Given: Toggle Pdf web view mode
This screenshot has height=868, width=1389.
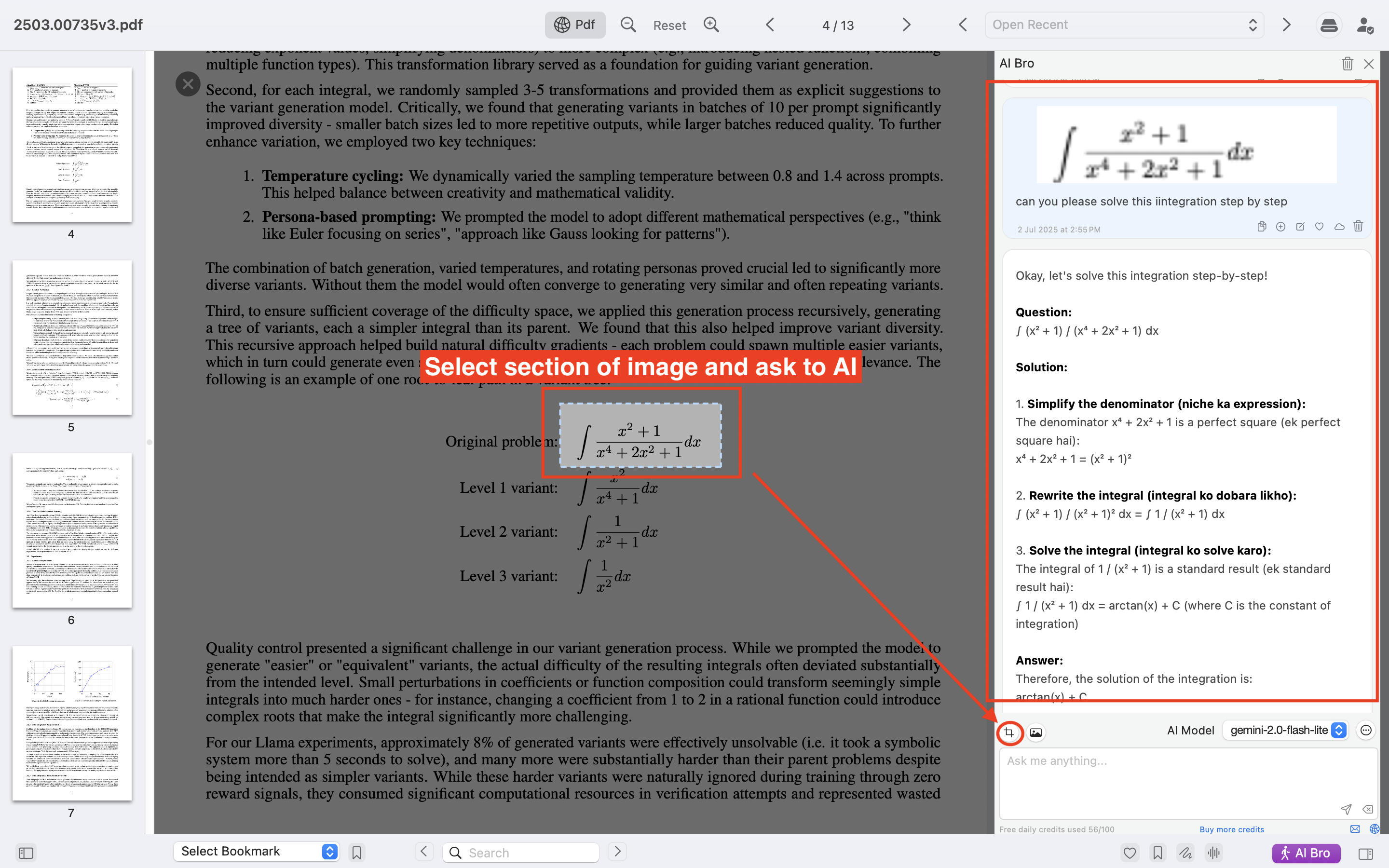Looking at the screenshot, I should click(x=574, y=25).
